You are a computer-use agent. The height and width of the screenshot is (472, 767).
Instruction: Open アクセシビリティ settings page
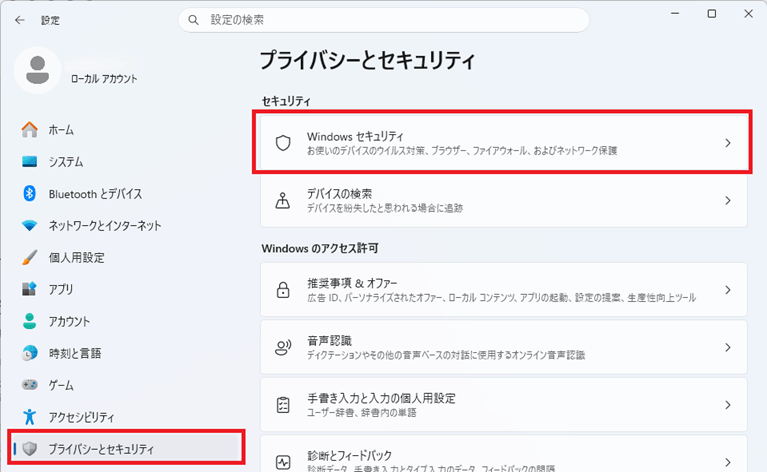(126, 417)
